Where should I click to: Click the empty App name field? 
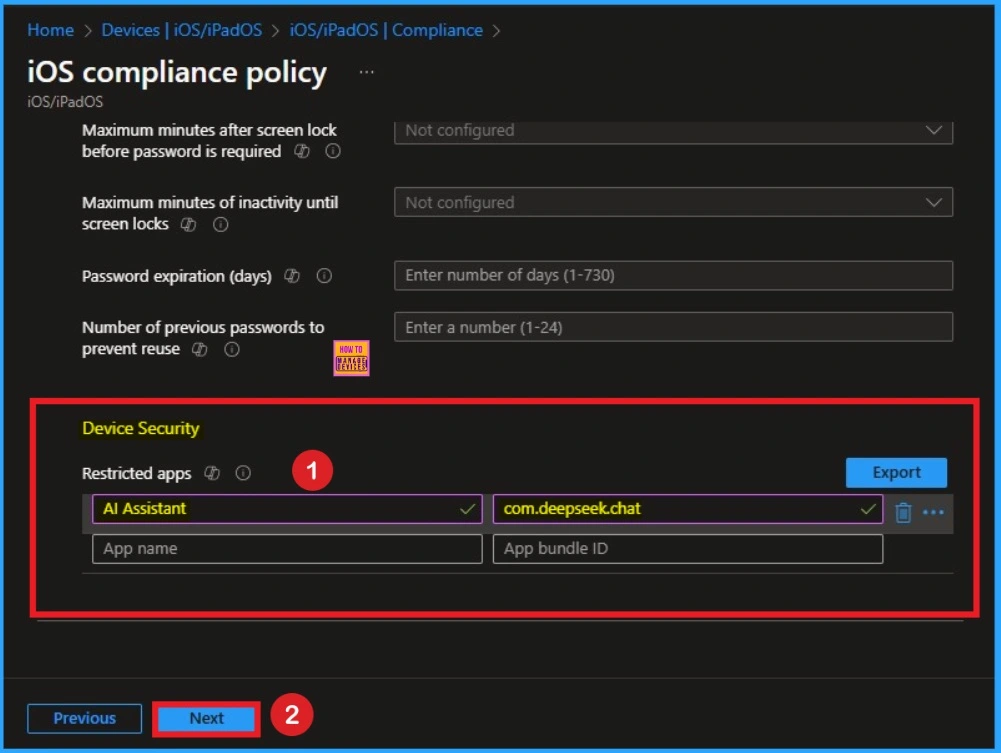pos(287,549)
